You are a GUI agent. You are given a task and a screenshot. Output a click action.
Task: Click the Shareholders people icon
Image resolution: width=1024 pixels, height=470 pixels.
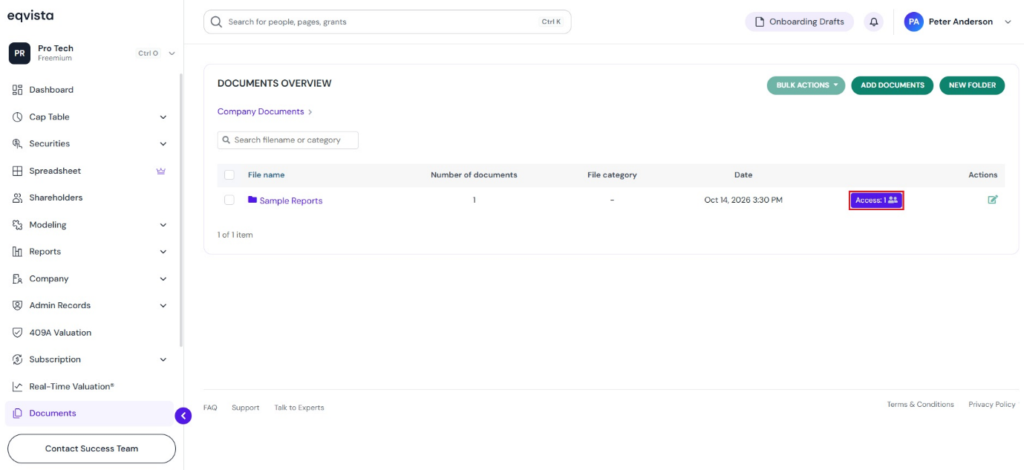click(18, 198)
